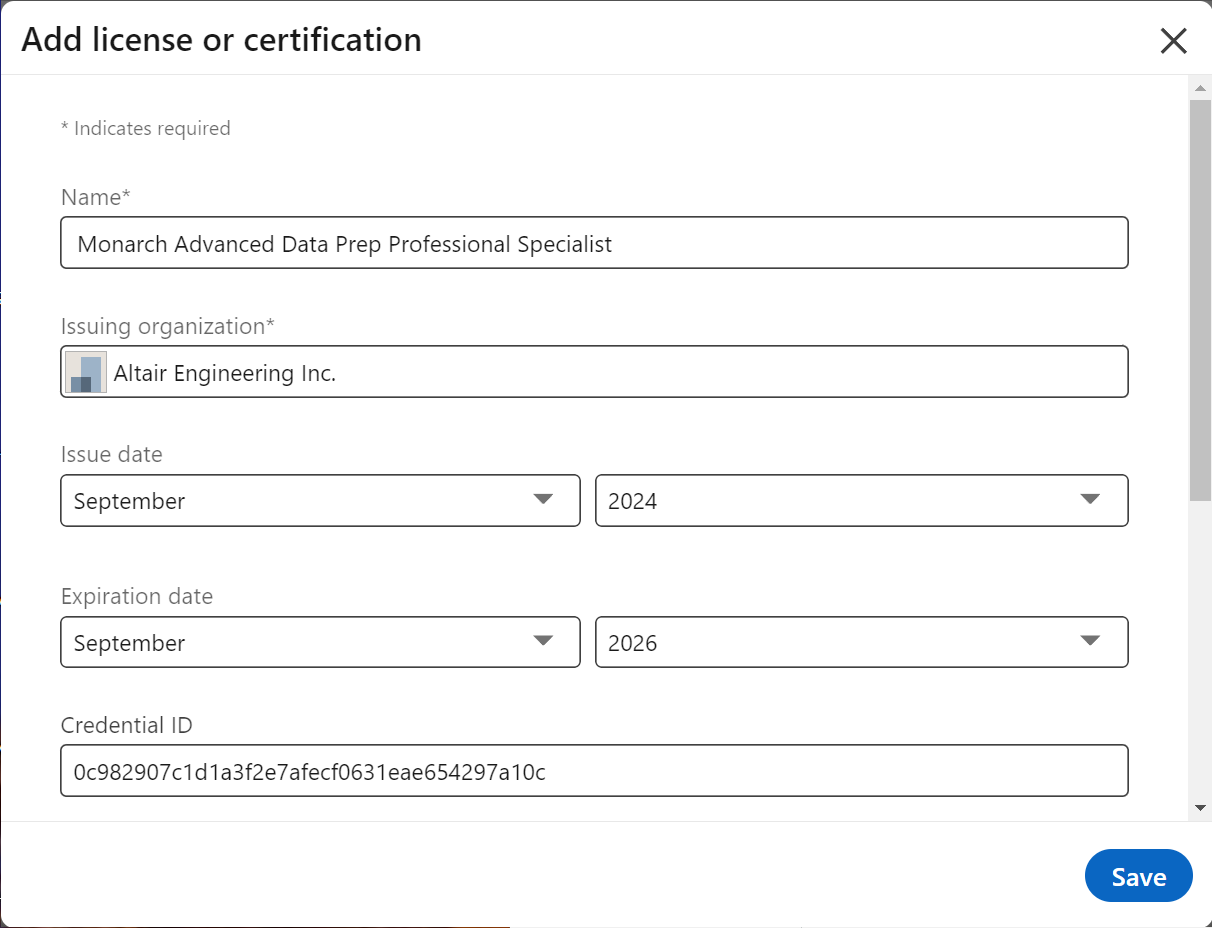
Task: Click into the certification Name field
Action: click(594, 243)
